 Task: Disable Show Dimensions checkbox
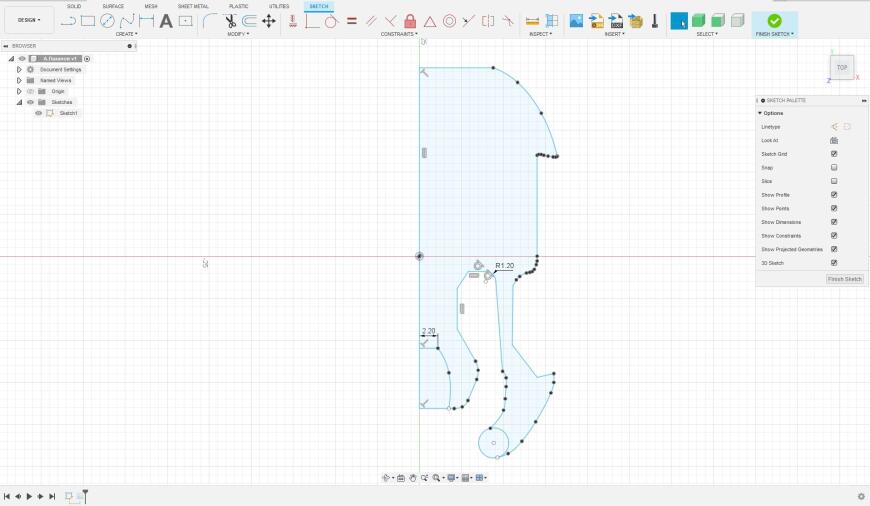pyautogui.click(x=834, y=222)
